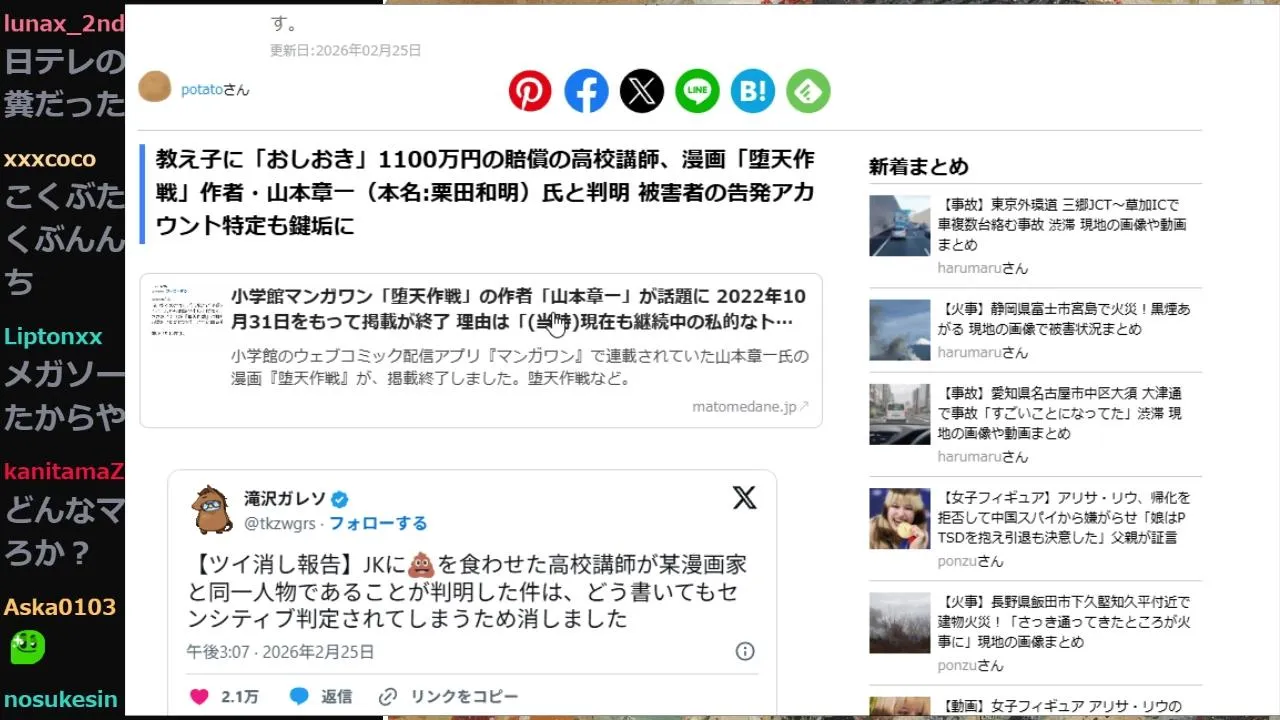
Task: Select chat username Aska0103
Action: coord(60,607)
